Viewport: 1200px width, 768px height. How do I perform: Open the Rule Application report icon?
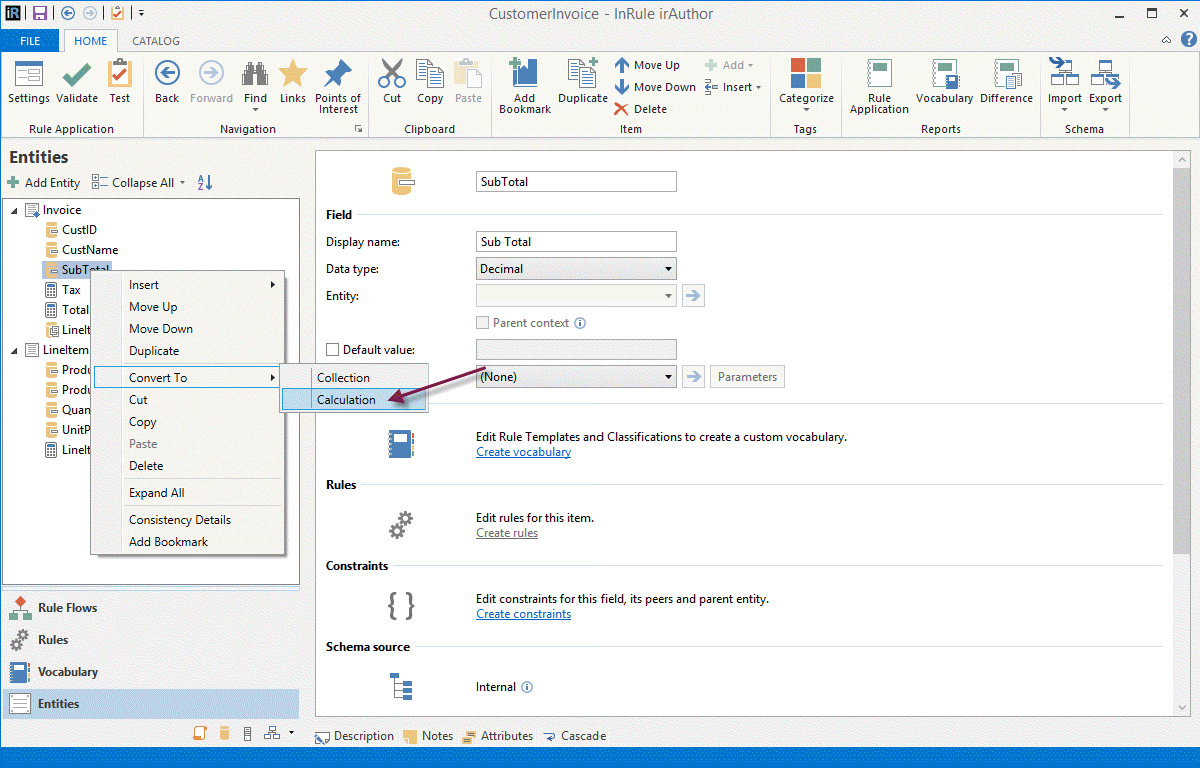click(x=879, y=75)
